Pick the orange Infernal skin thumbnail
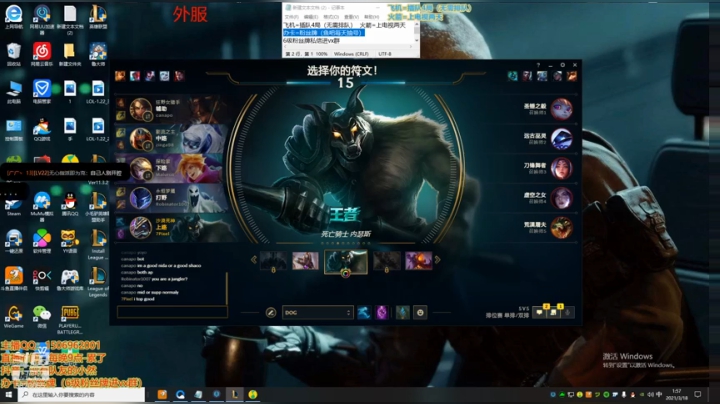Image resolution: width=720 pixels, height=404 pixels. 418,261
